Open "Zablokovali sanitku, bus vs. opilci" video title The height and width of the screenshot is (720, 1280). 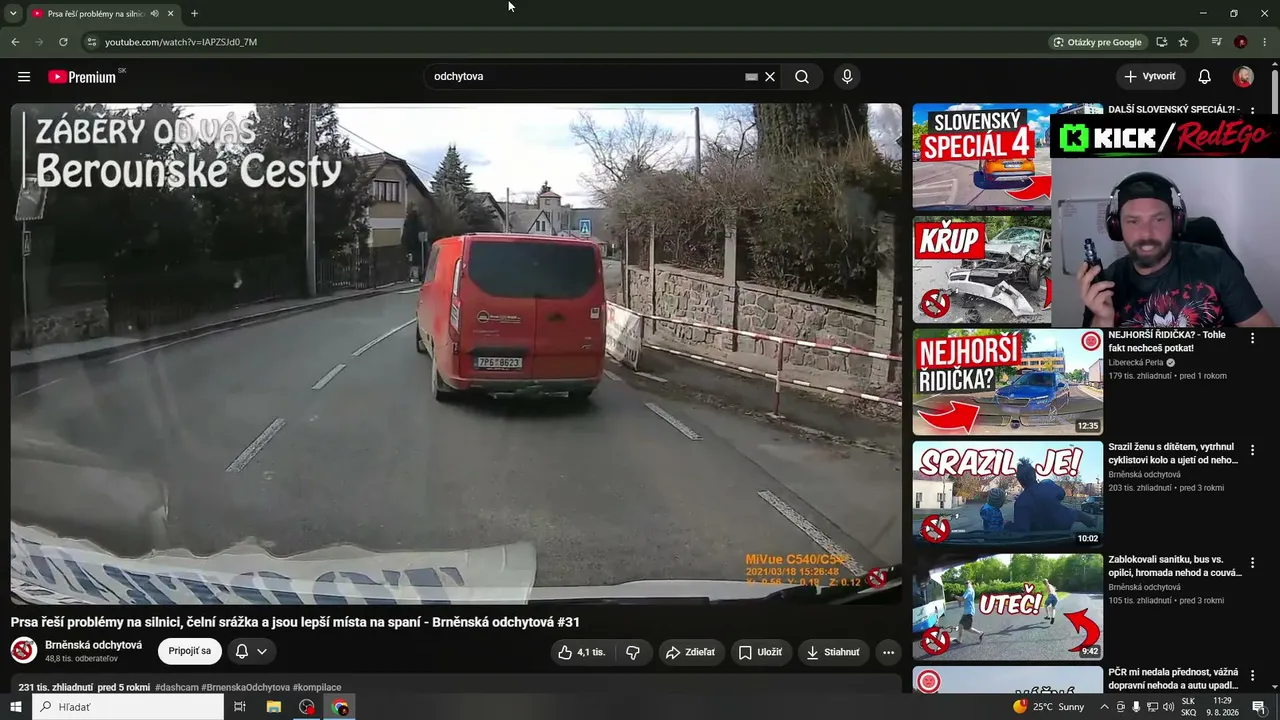(1175, 566)
